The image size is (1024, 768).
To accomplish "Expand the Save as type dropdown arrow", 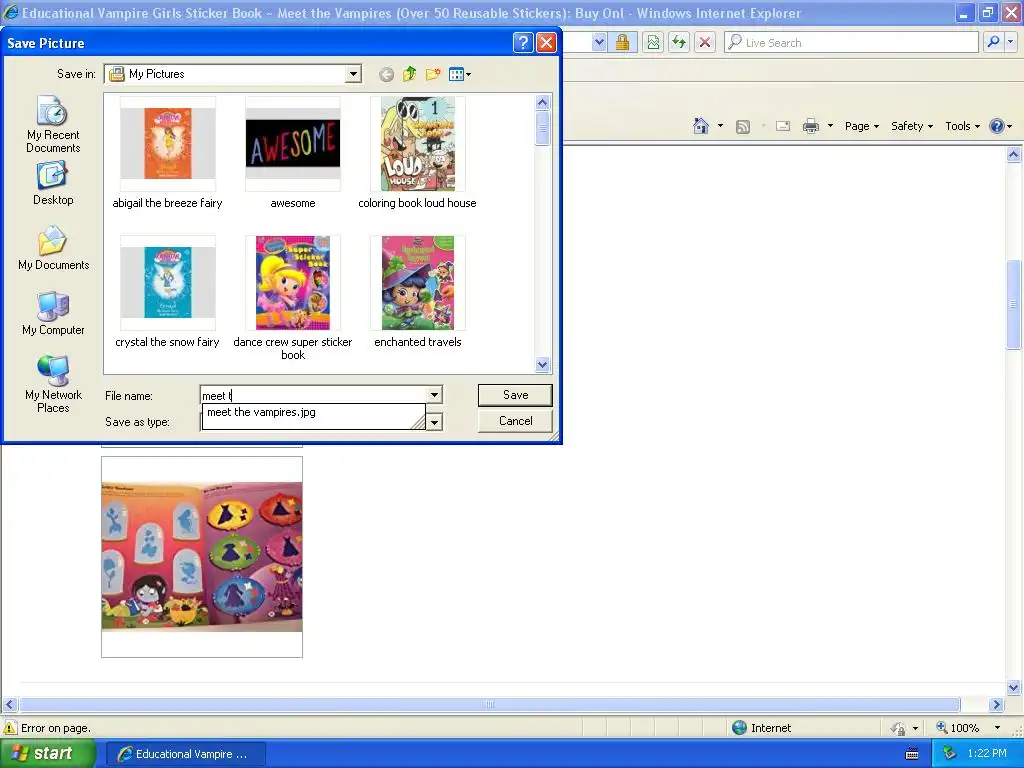I will click(434, 422).
